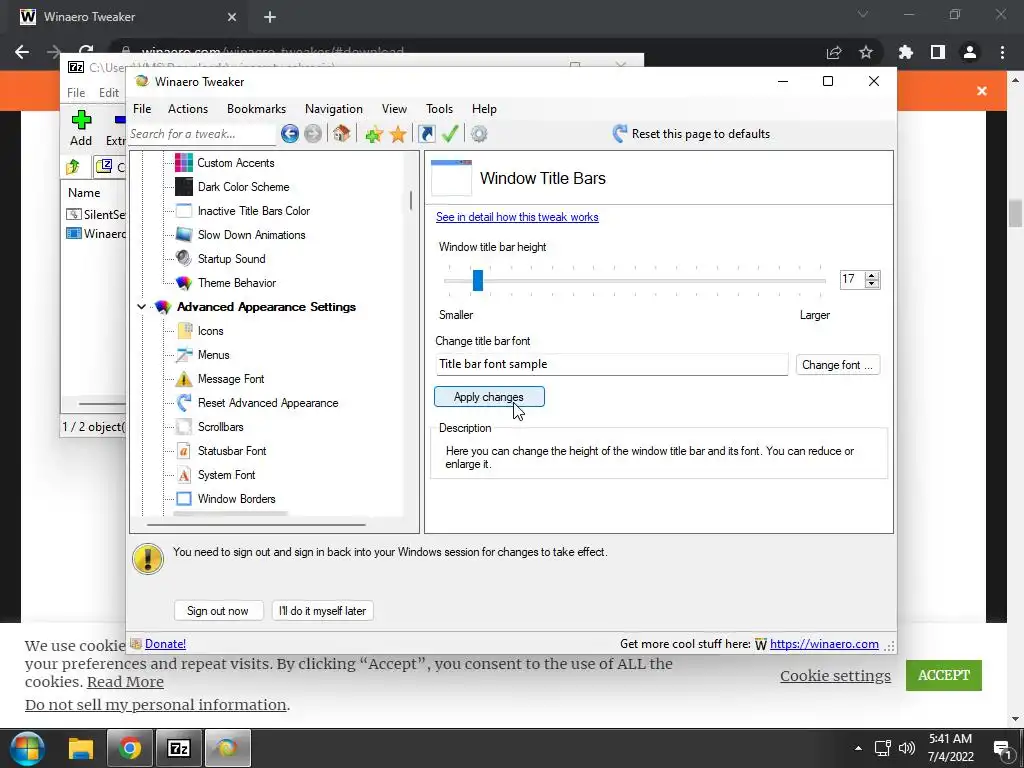Open Chrome three-dot menu
The width and height of the screenshot is (1024, 768).
coord(1002,52)
